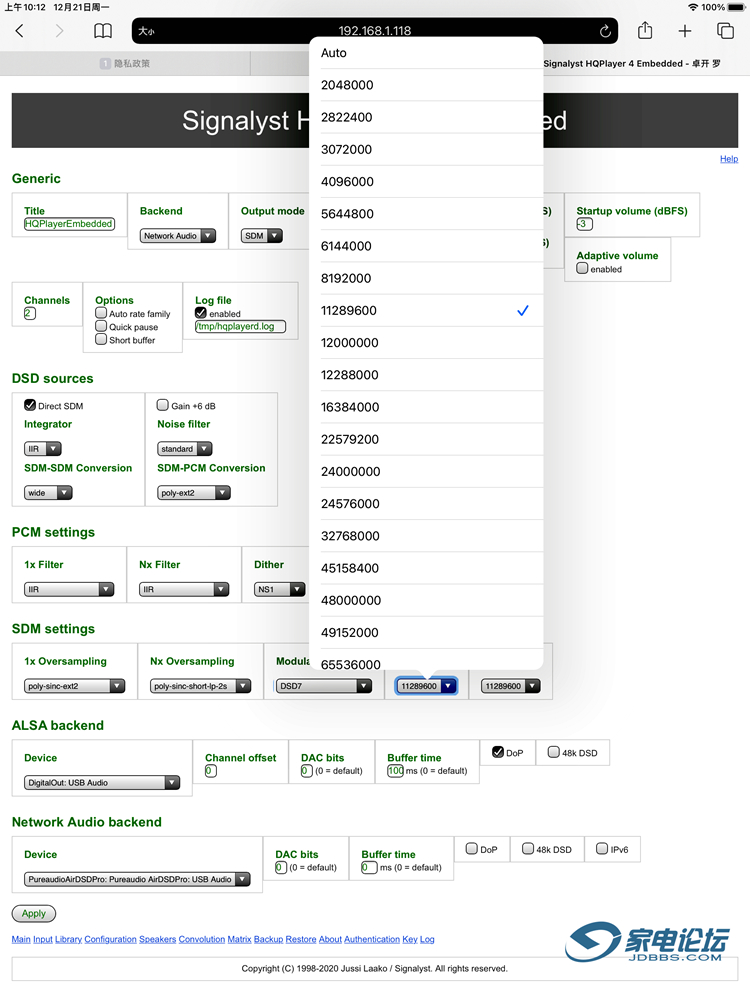This screenshot has width=750, height=1000.
Task: Enable Network Audio backend DoP checkbox
Action: point(472,849)
